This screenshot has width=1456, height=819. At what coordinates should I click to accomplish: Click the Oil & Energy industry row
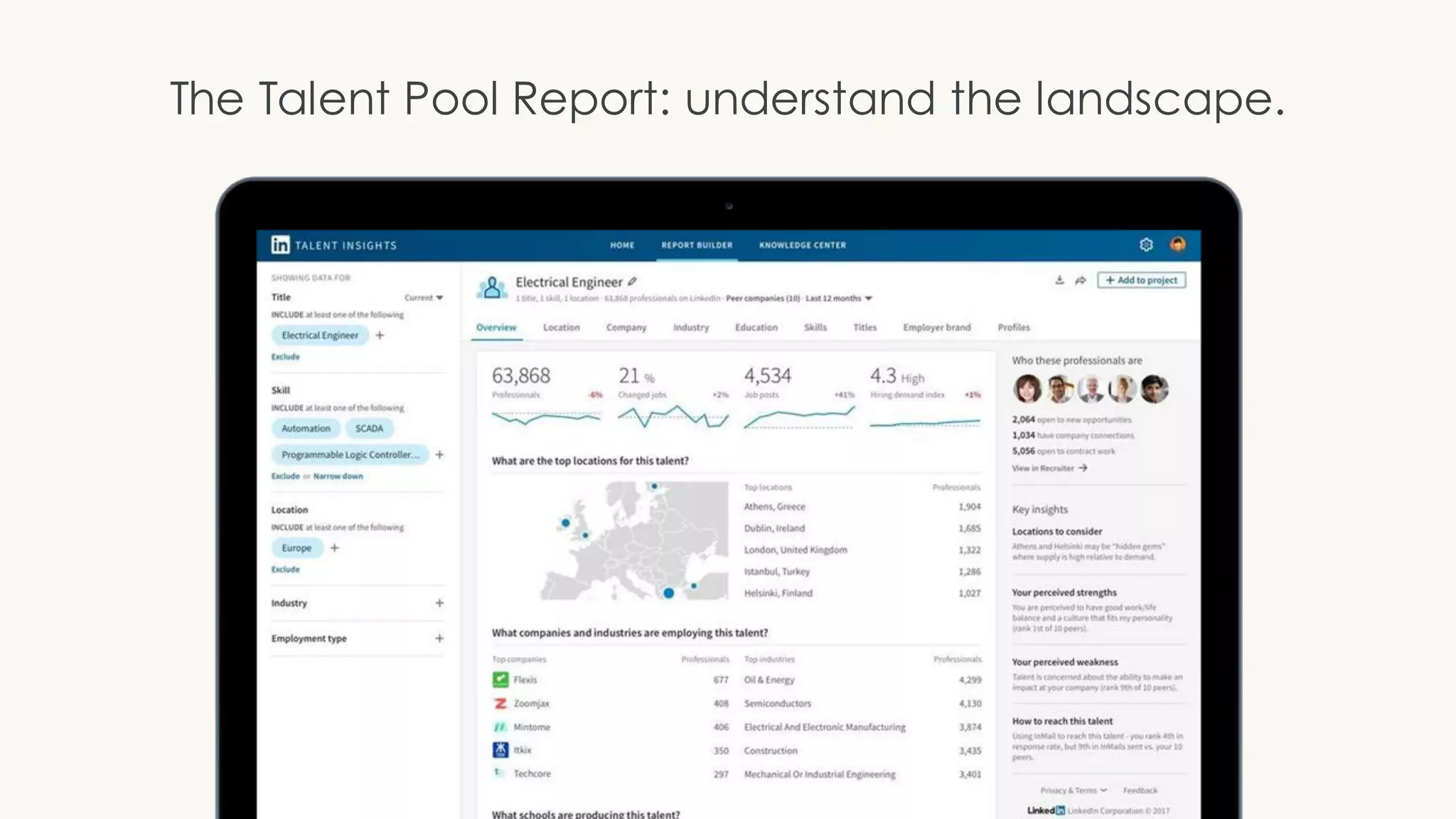click(862, 680)
